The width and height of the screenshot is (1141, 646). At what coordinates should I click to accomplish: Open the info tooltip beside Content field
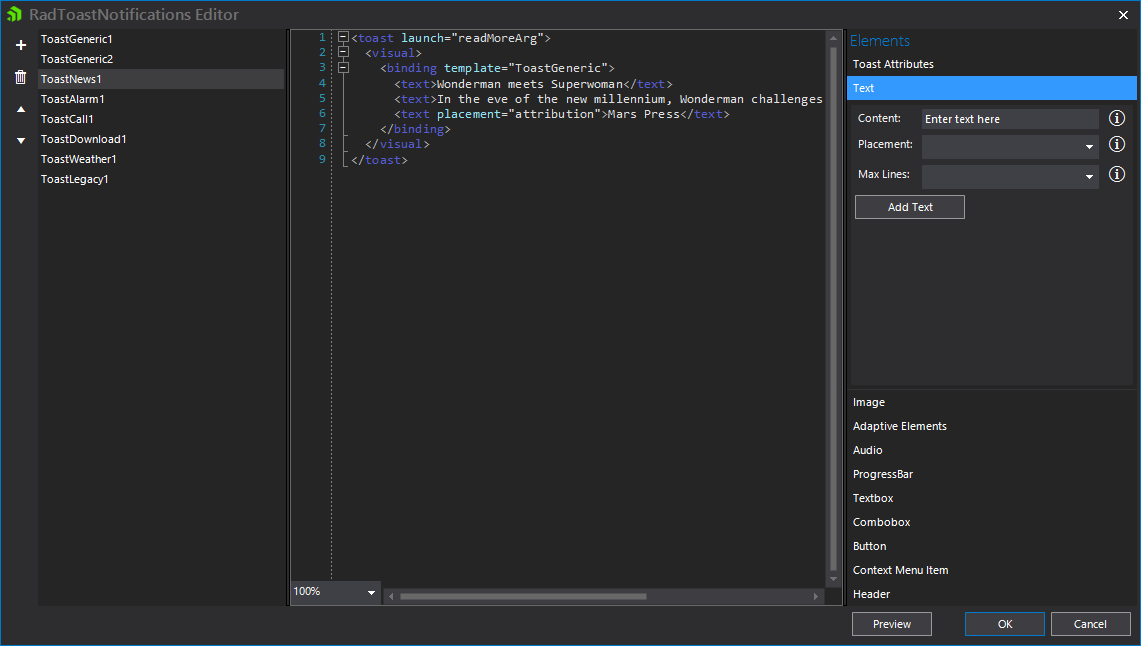(x=1117, y=117)
